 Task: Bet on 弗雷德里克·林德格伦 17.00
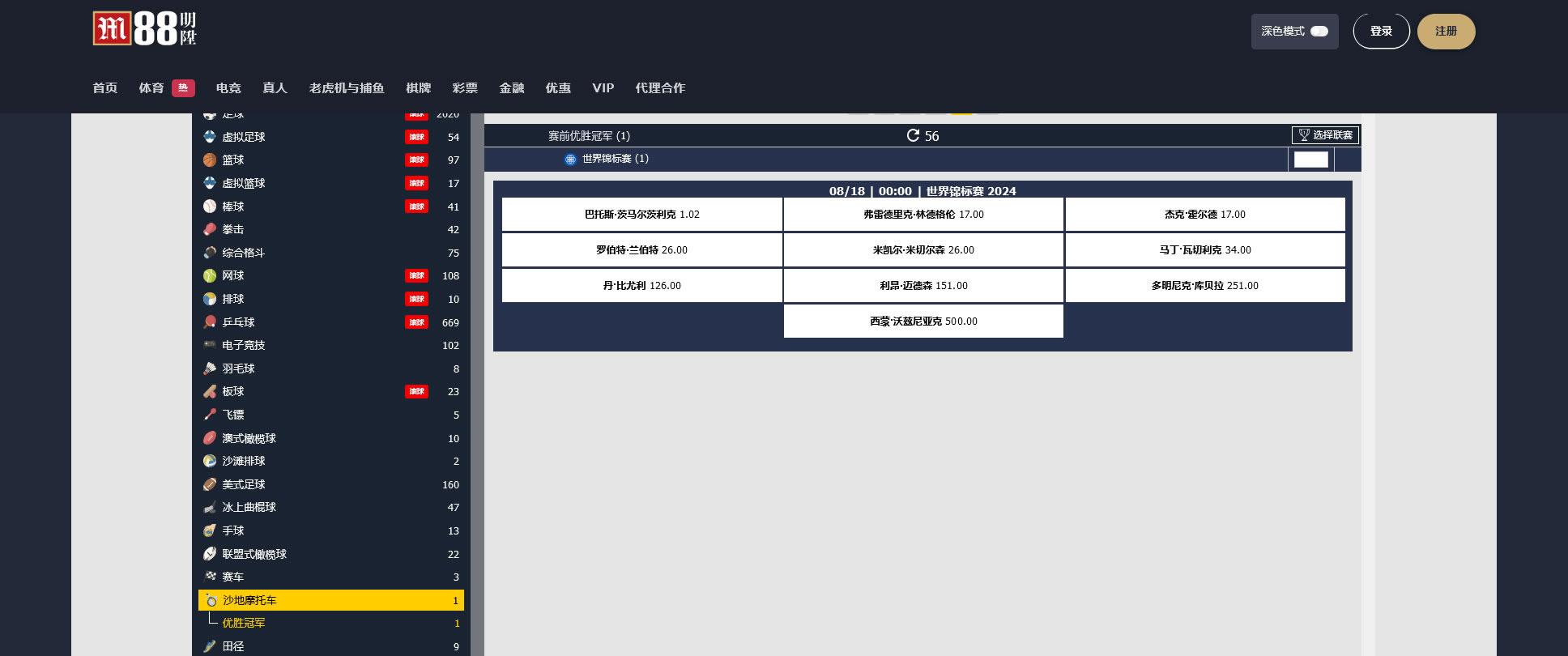click(x=923, y=215)
